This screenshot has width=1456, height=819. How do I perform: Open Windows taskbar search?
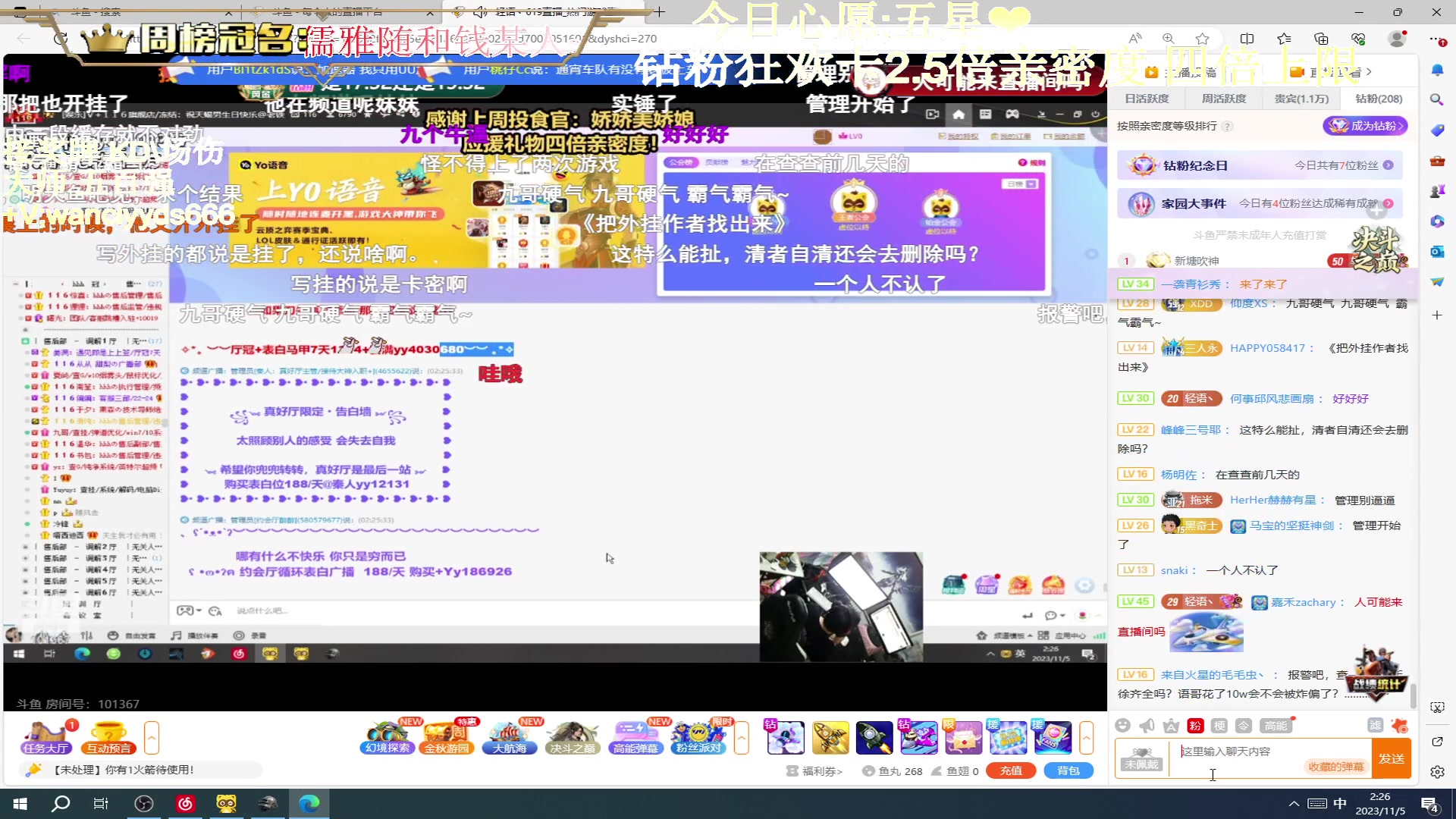point(61,804)
